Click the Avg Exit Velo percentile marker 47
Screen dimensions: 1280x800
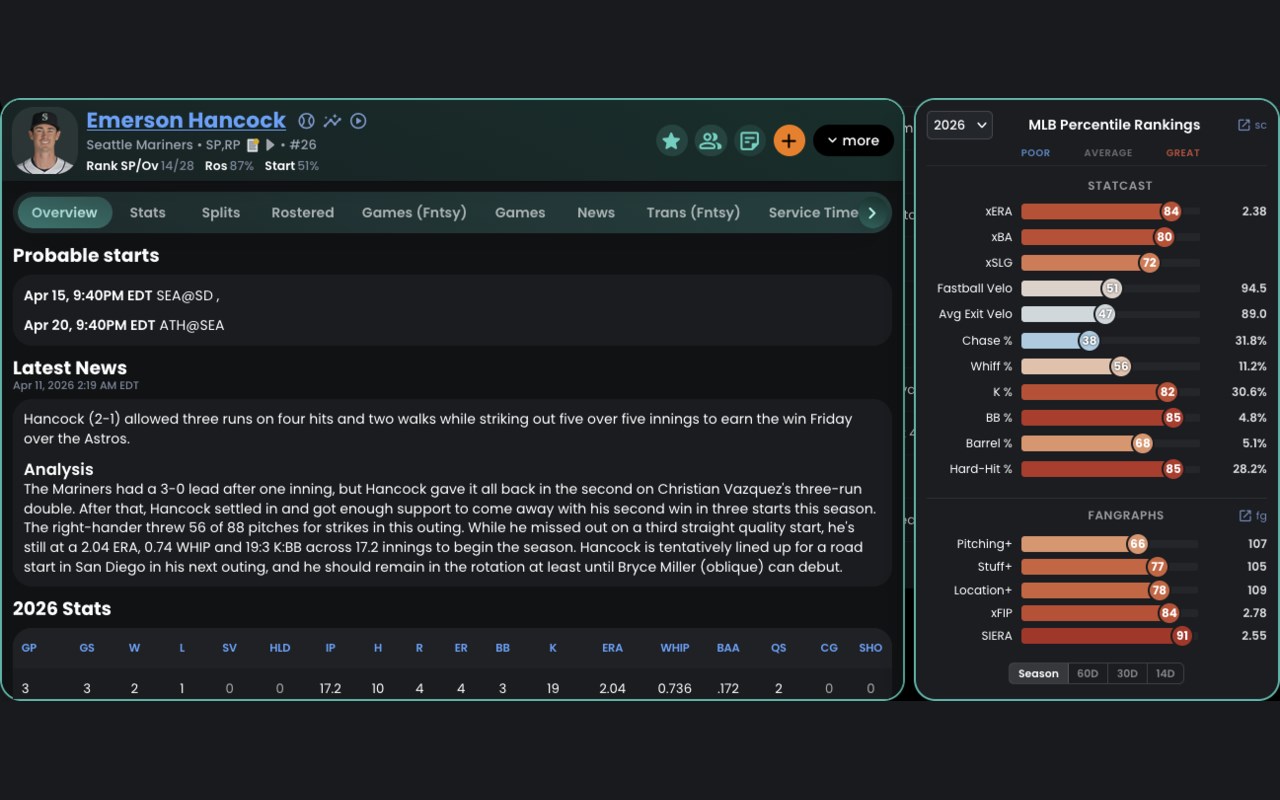tap(1104, 314)
